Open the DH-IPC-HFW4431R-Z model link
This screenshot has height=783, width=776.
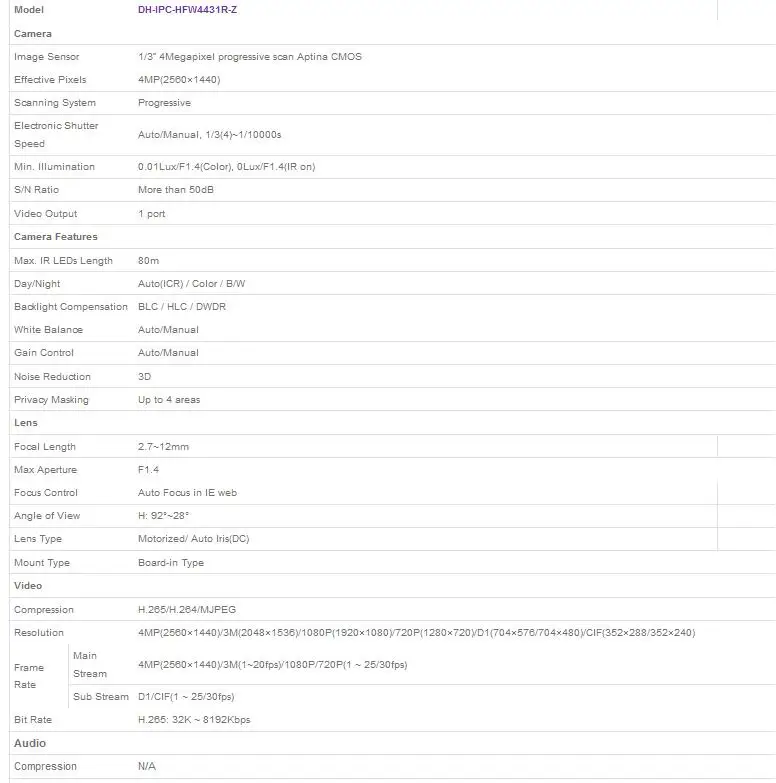[187, 9]
